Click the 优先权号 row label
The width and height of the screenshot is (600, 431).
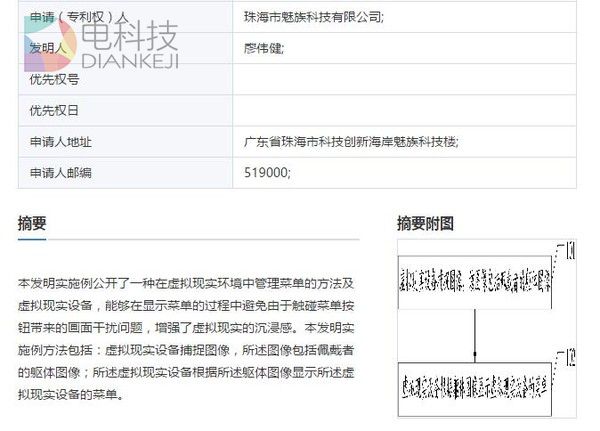click(54, 80)
